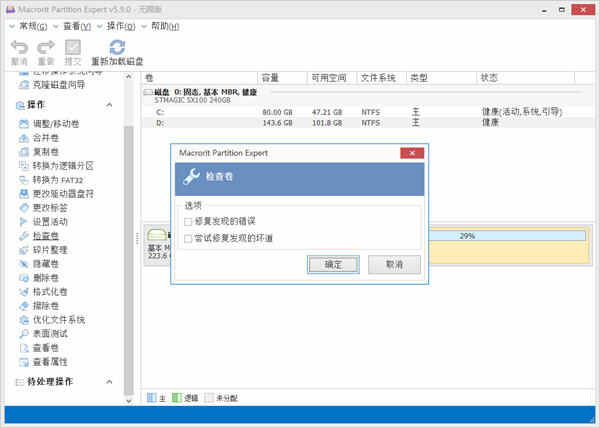Click Cancel (取消) in Check Volume dialog
The width and height of the screenshot is (600, 428).
[x=394, y=264]
